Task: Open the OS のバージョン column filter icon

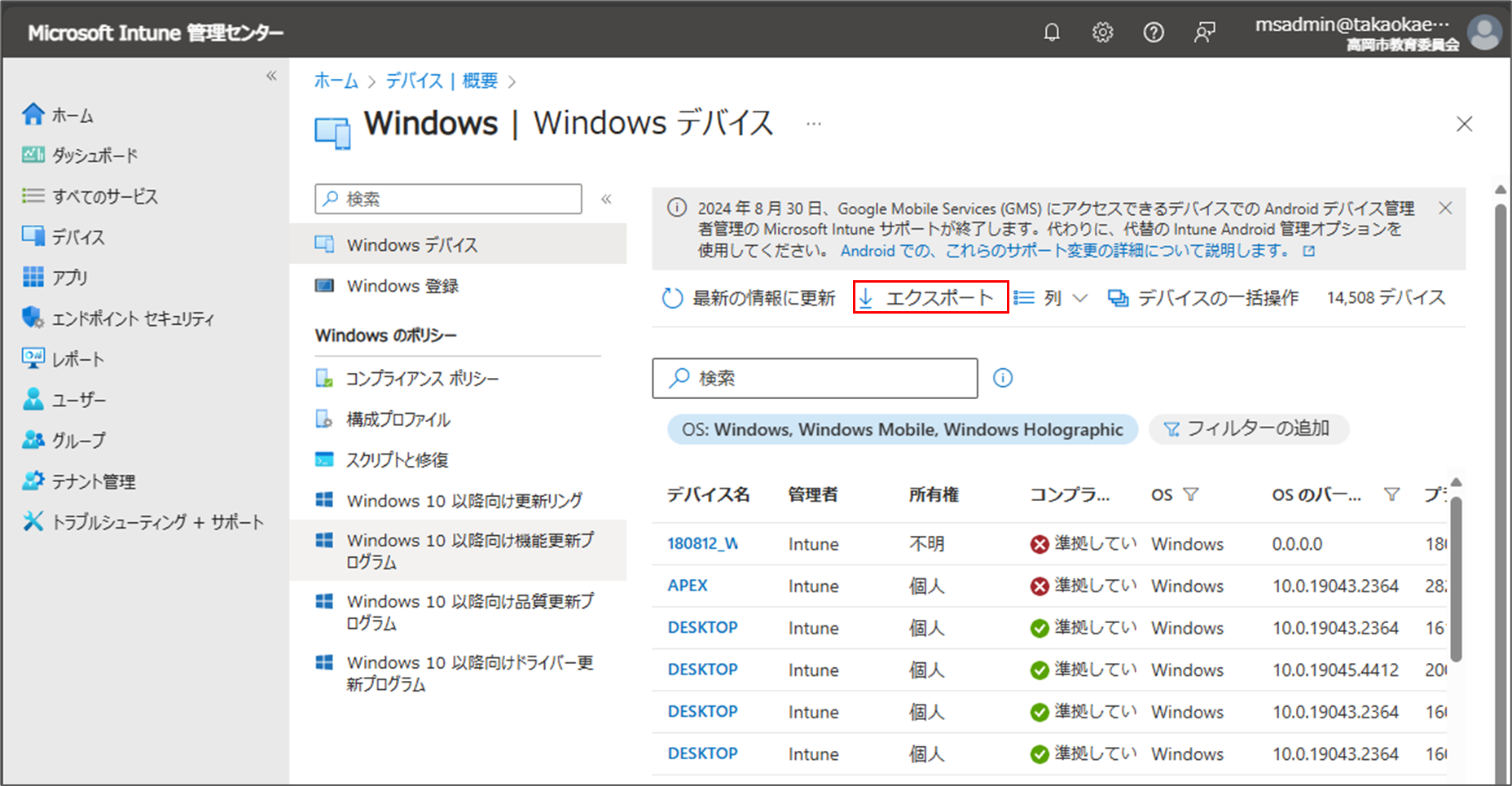Action: click(1392, 494)
